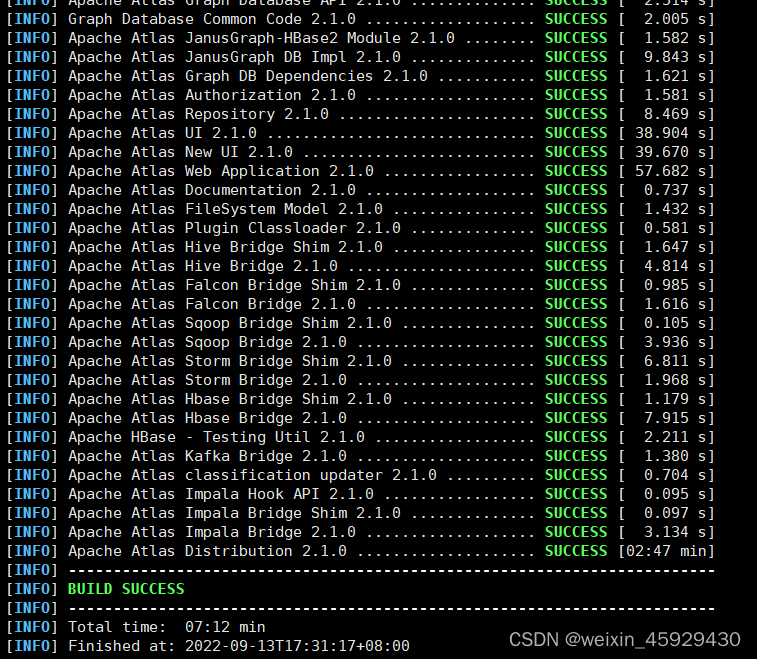Click 'Apache Atlas Repository 2.1.0' entry

(x=198, y=114)
